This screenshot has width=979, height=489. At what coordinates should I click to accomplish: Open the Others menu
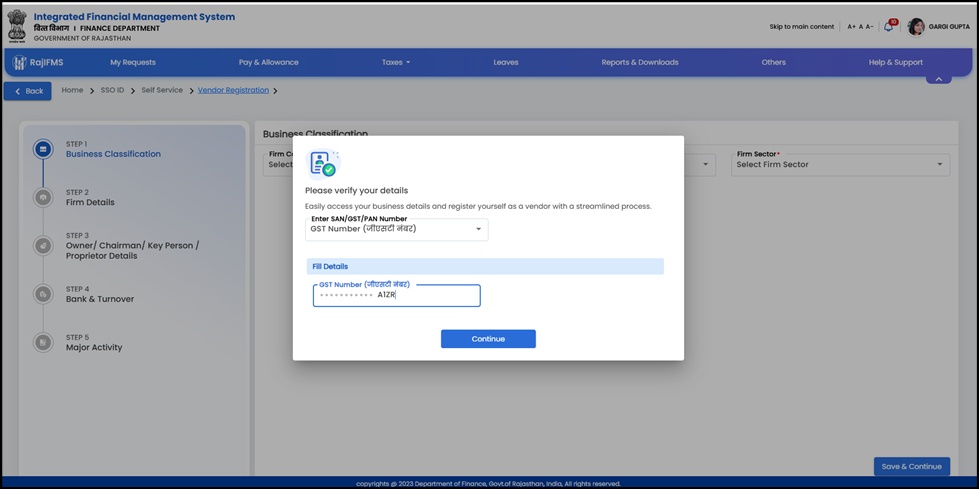(774, 62)
